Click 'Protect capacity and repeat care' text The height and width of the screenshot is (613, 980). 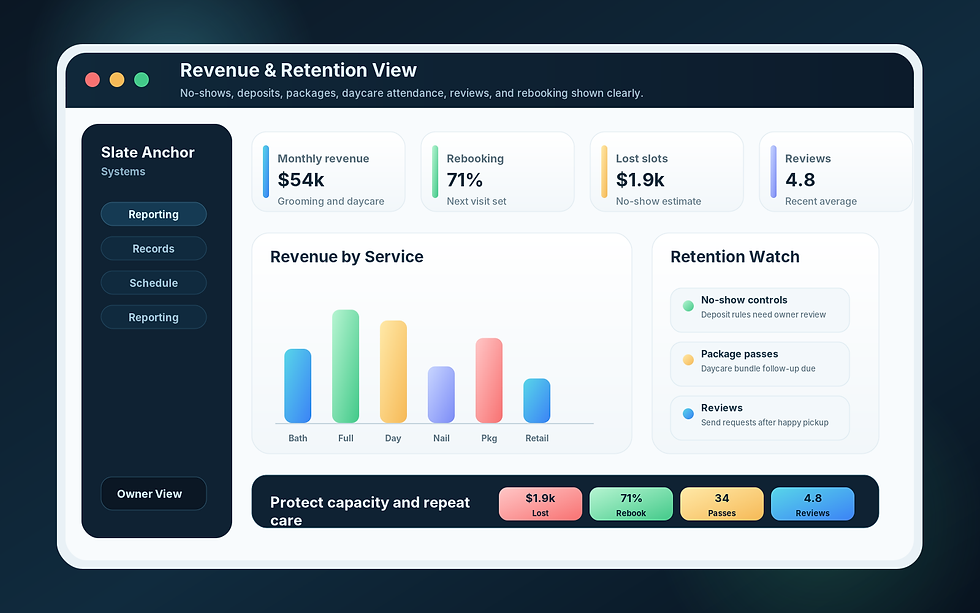[x=369, y=511]
